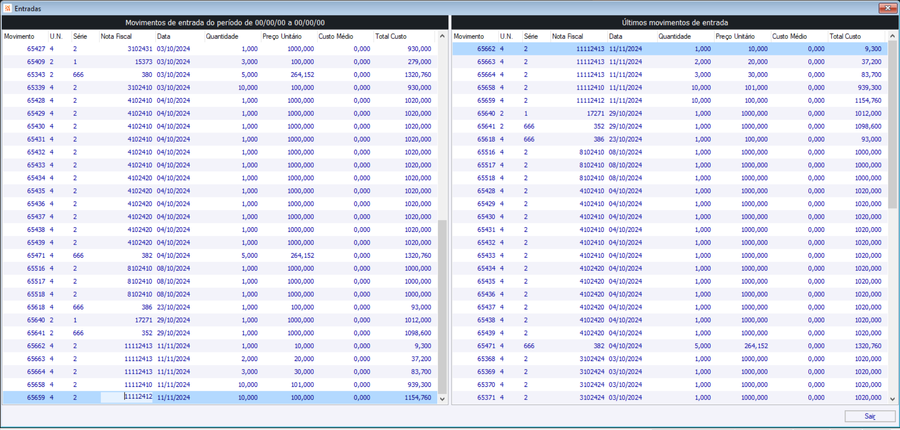This screenshot has width=900, height=430.
Task: Click right table scroll down arrow
Action: 893,398
